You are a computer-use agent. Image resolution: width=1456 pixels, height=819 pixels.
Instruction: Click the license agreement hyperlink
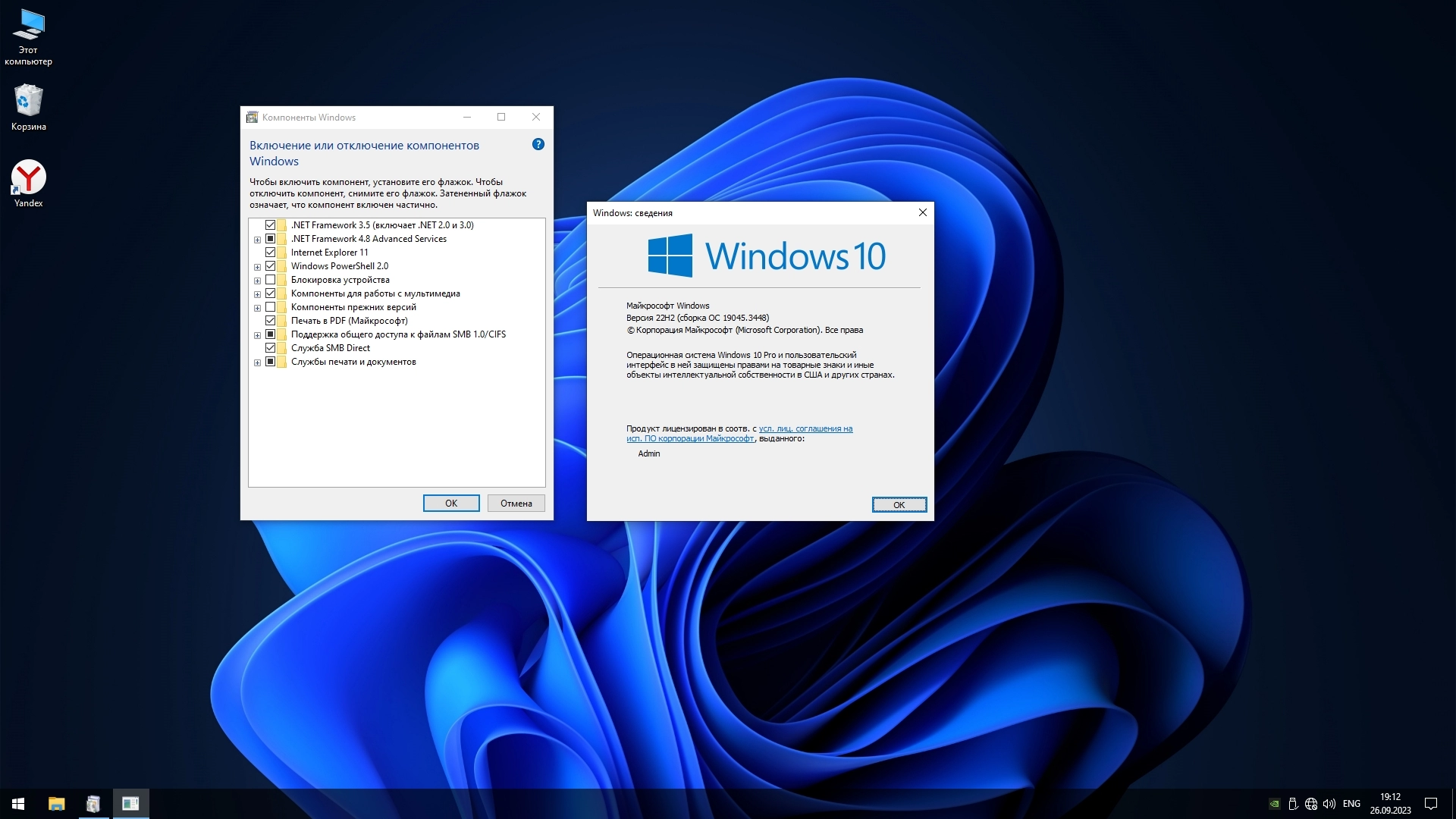(805, 428)
